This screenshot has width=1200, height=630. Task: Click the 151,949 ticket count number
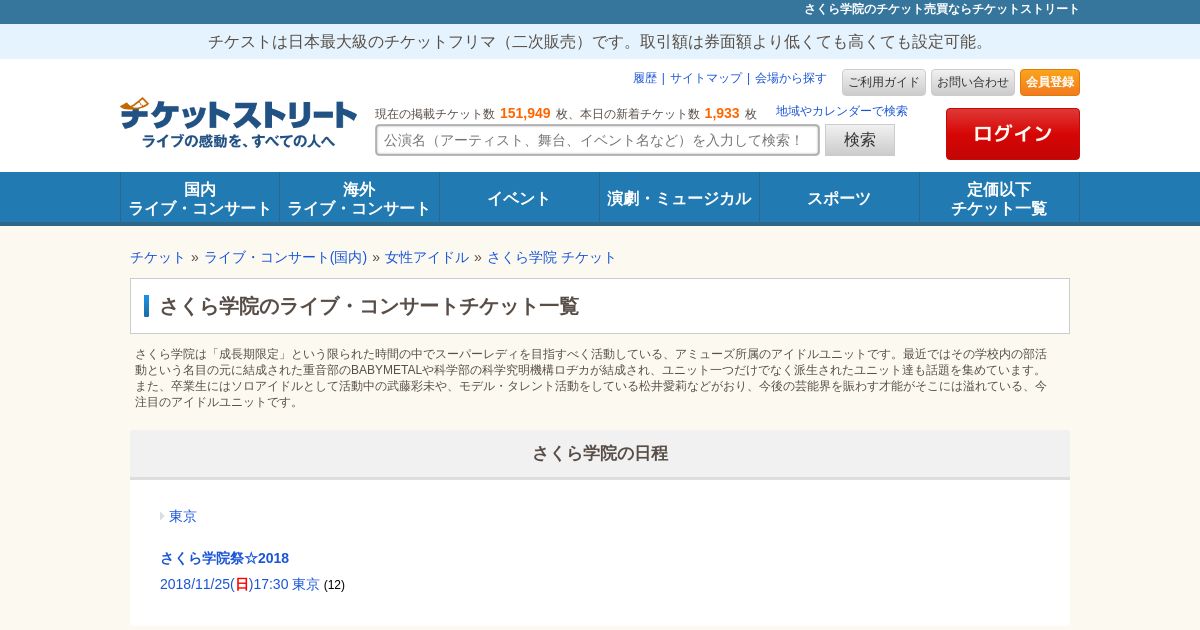tap(525, 113)
